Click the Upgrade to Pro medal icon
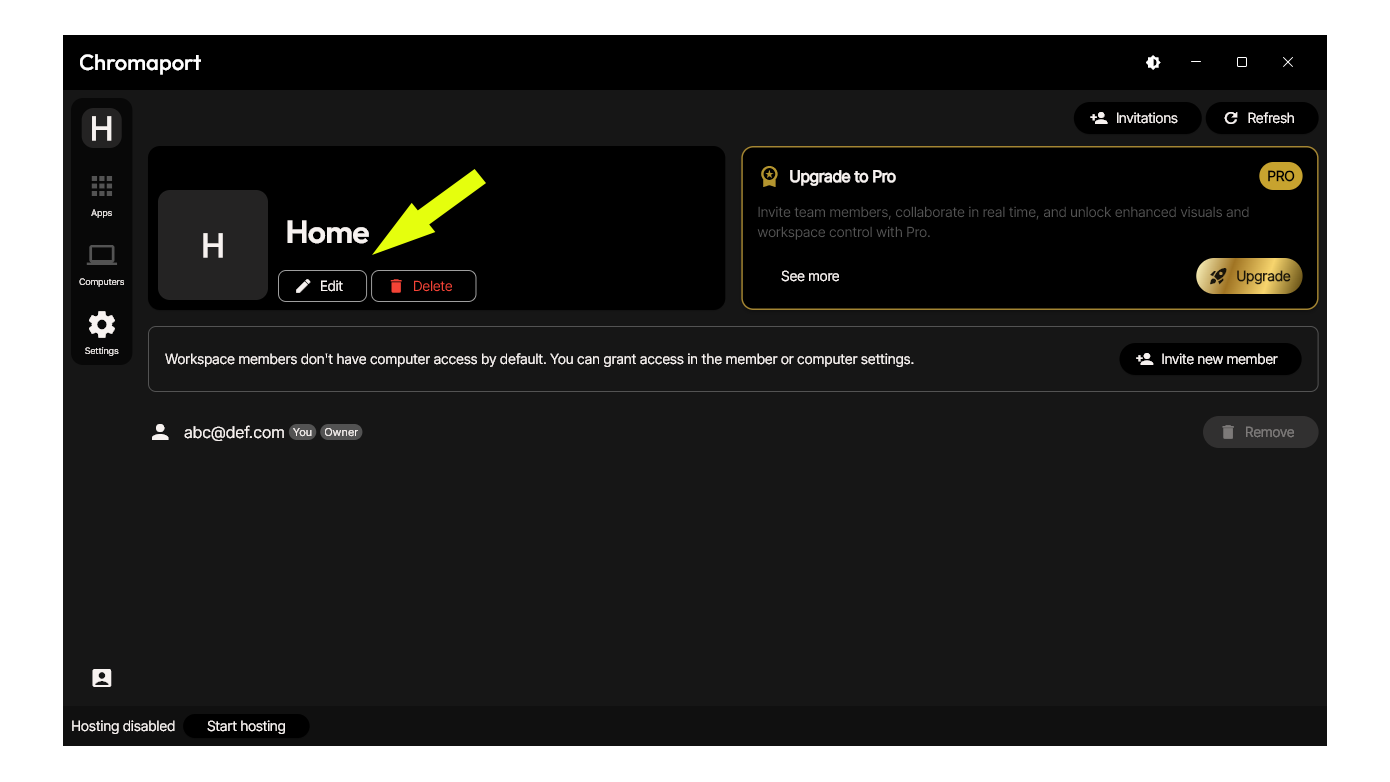The height and width of the screenshot is (782, 1390). [769, 177]
